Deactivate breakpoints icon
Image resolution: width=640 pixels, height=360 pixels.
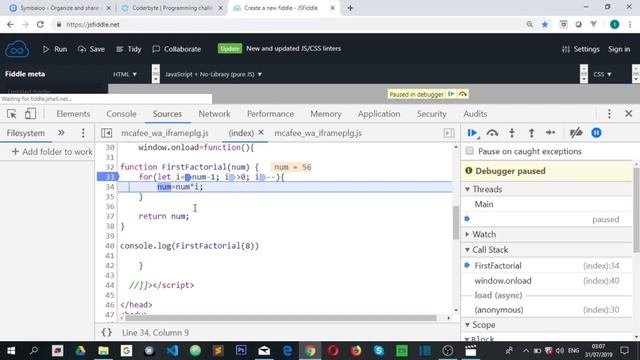point(576,133)
